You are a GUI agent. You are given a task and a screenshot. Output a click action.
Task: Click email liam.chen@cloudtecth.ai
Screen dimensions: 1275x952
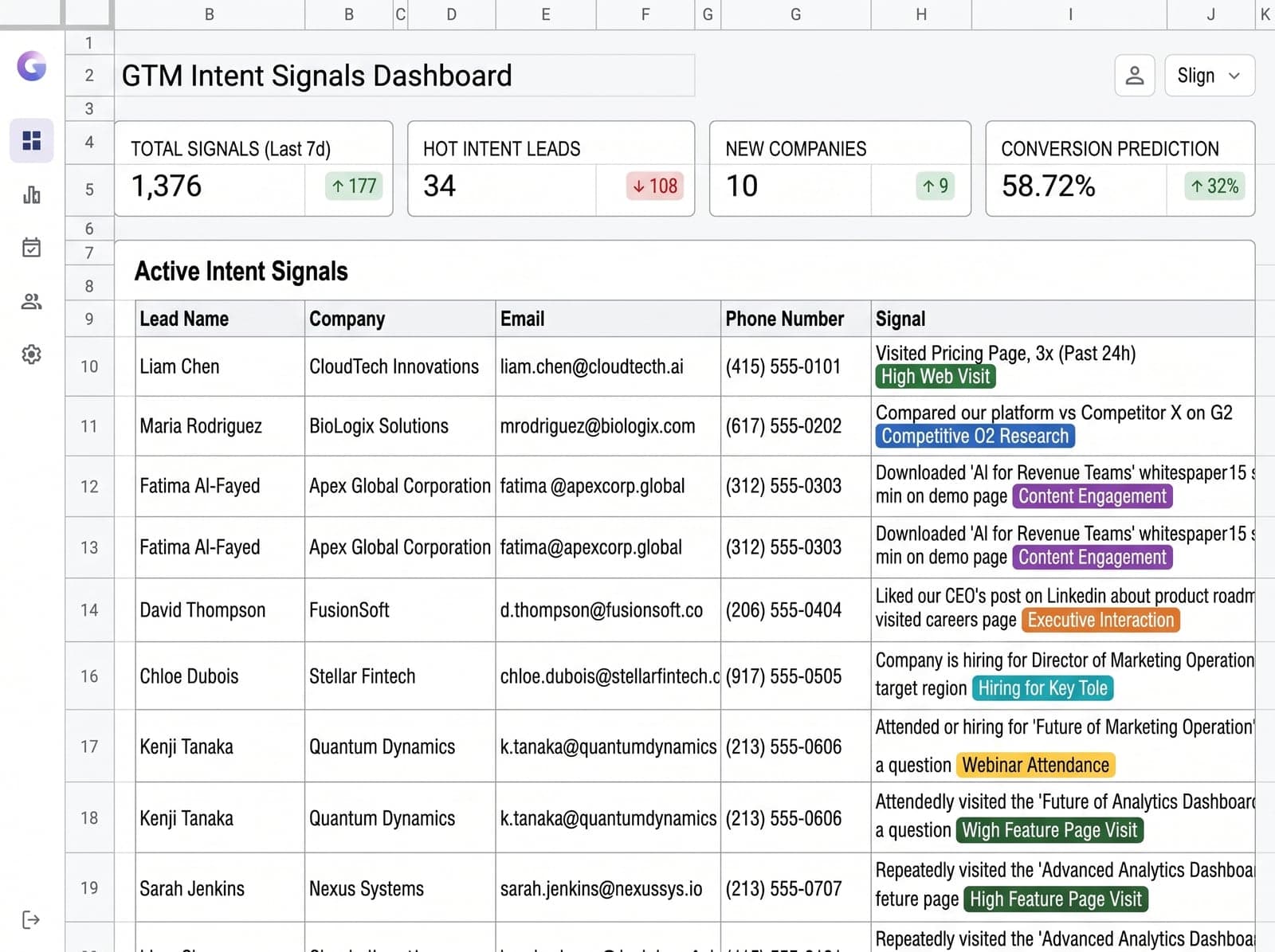[592, 366]
